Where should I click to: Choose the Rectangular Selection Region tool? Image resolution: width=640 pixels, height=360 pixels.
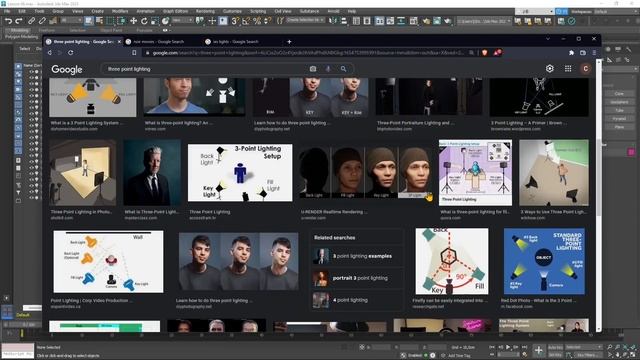coord(110,21)
